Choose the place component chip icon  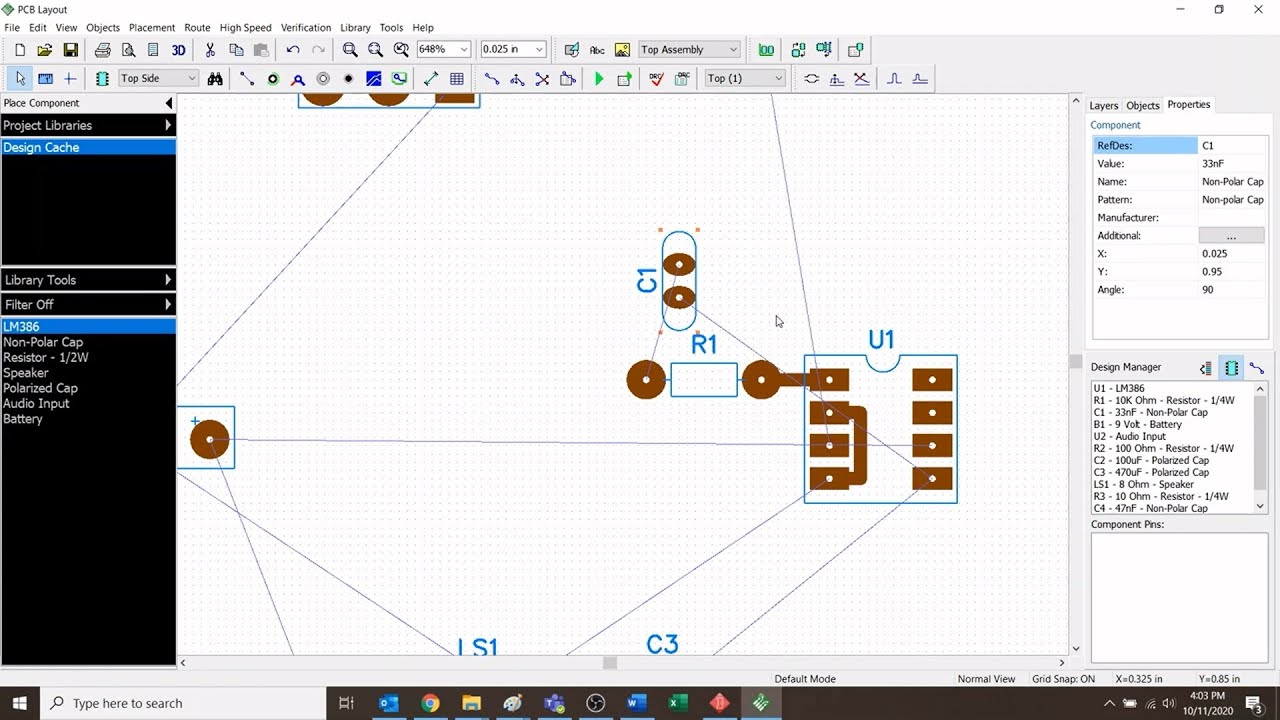(102, 78)
